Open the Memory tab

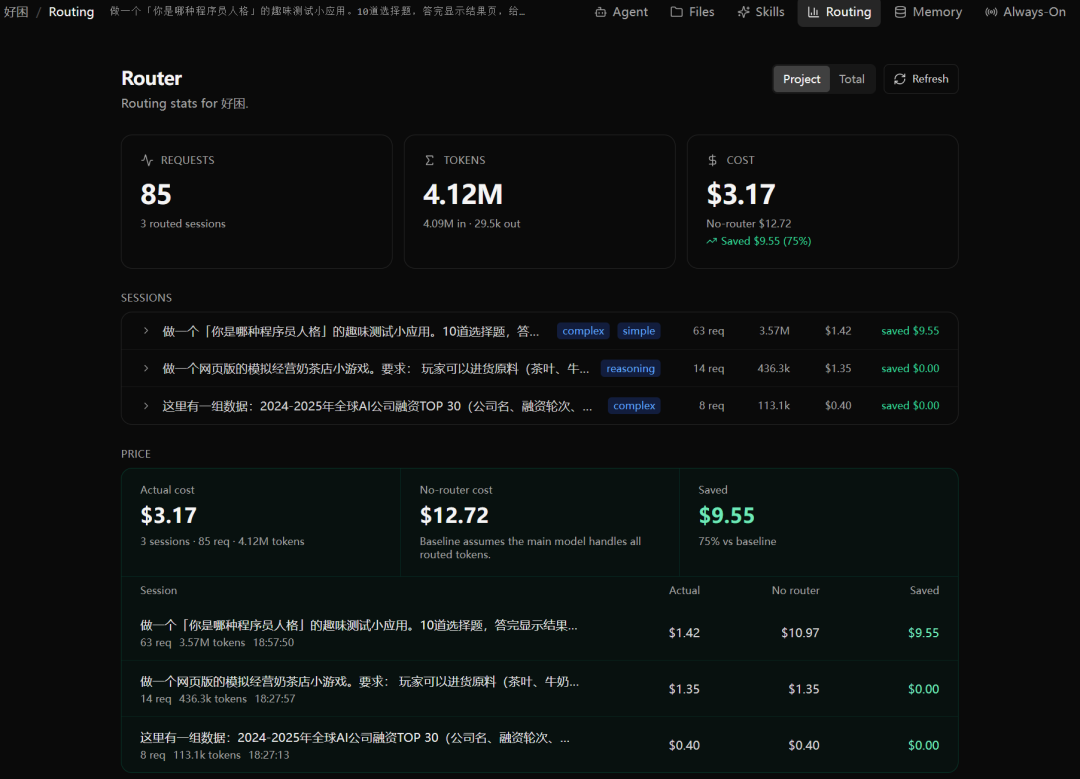tap(928, 12)
